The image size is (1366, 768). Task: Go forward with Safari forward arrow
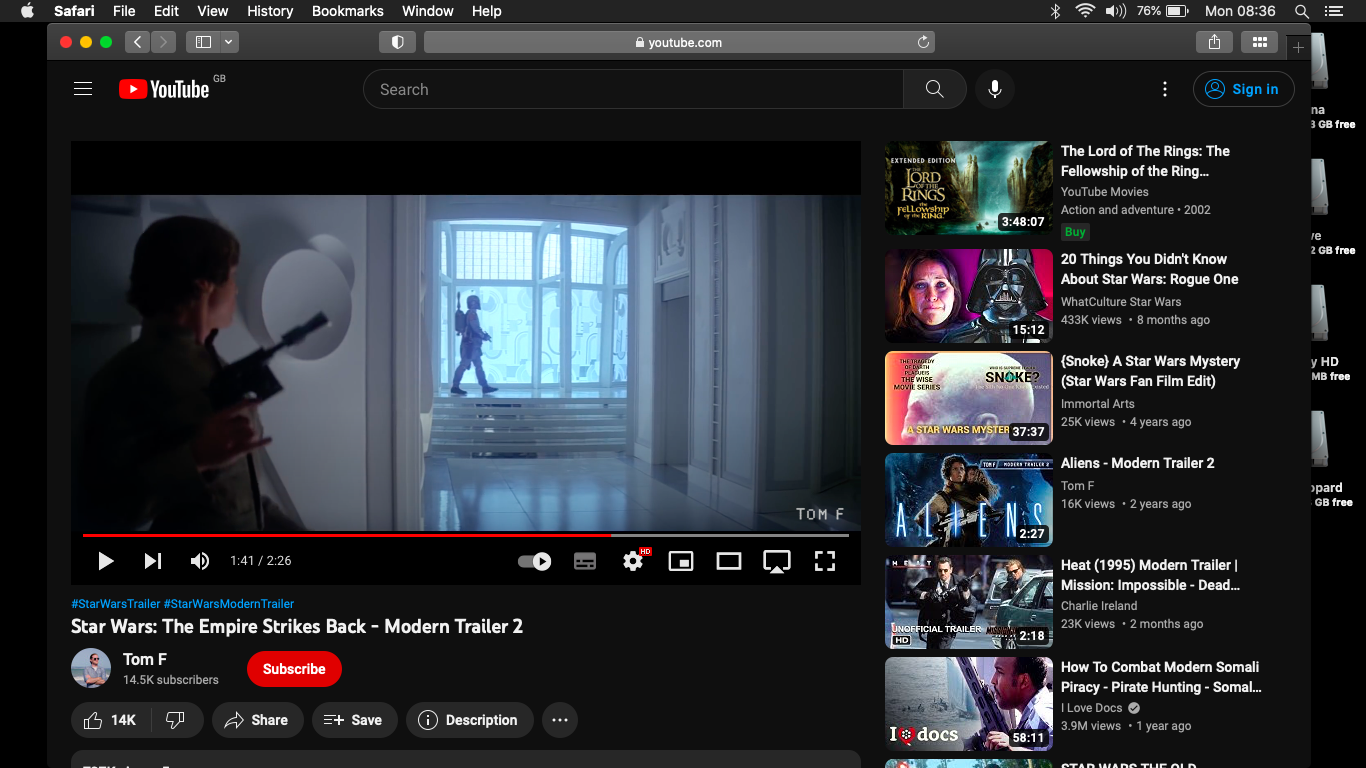(x=163, y=42)
